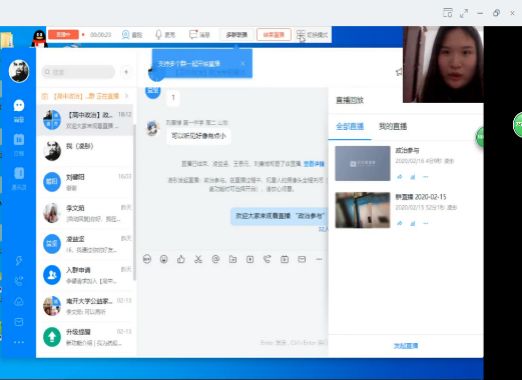Expand the orange live-in-progress banner arrow

click(127, 96)
